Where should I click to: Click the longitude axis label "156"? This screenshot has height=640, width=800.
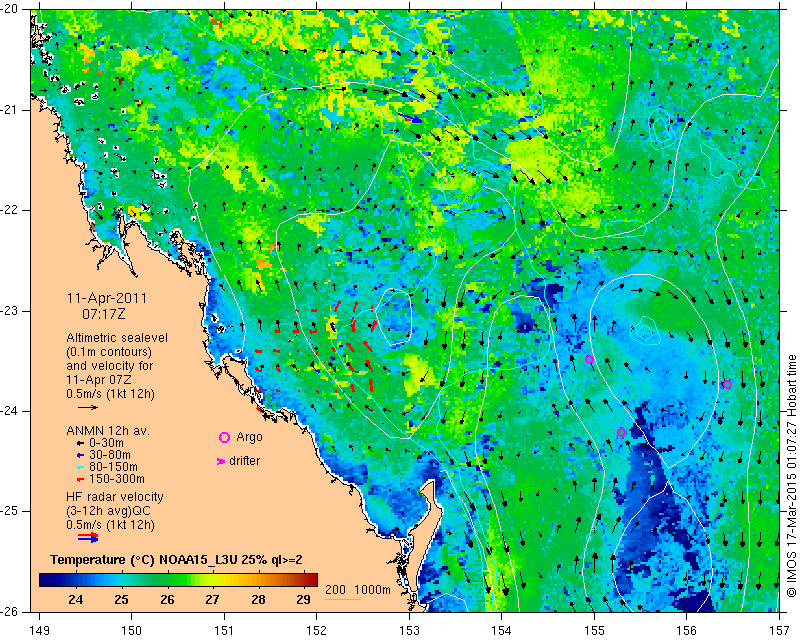pos(687,631)
